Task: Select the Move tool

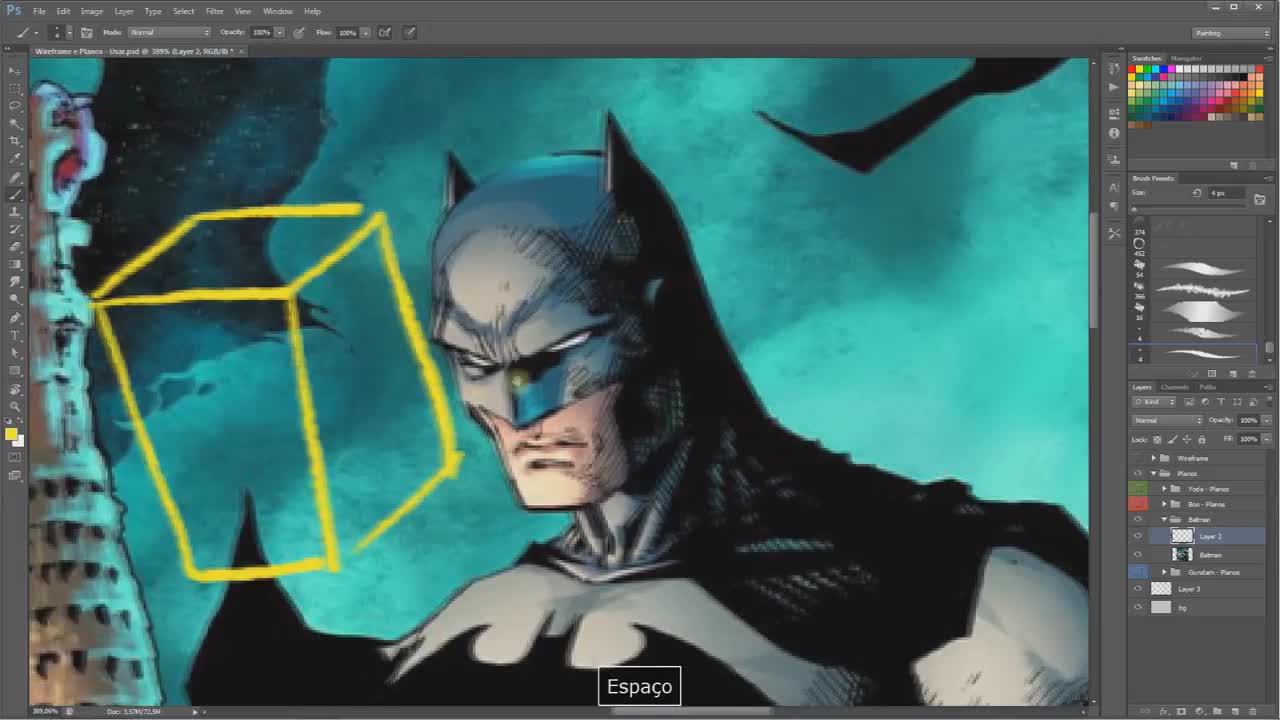Action: (x=15, y=71)
